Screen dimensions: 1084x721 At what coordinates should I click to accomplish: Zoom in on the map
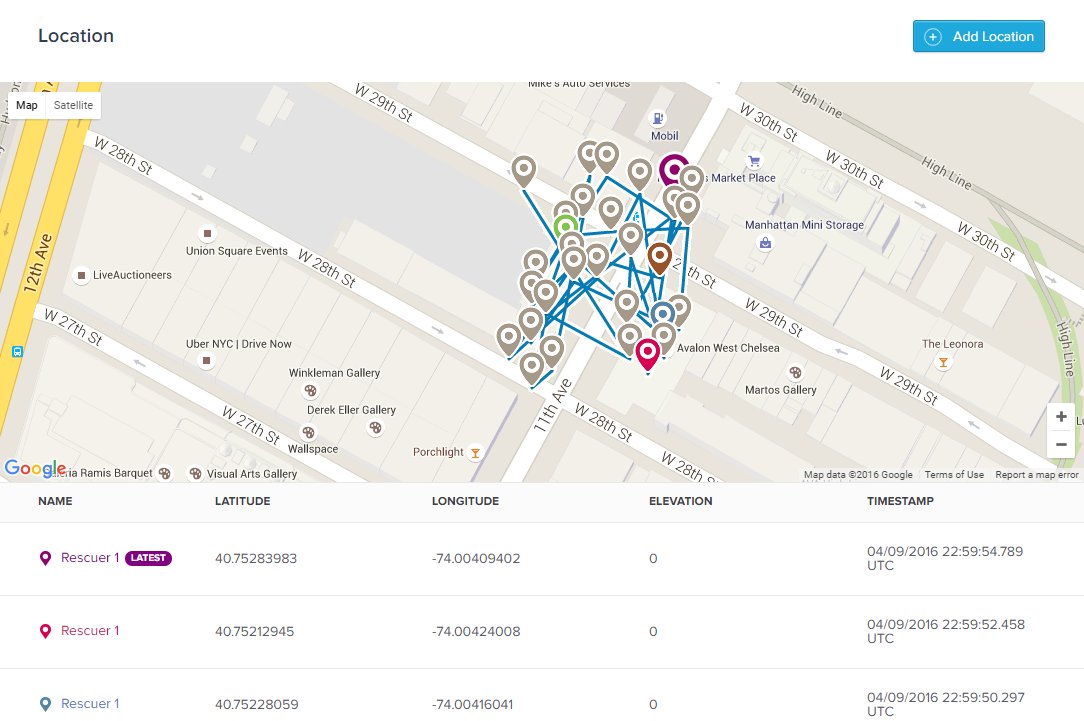(1061, 417)
